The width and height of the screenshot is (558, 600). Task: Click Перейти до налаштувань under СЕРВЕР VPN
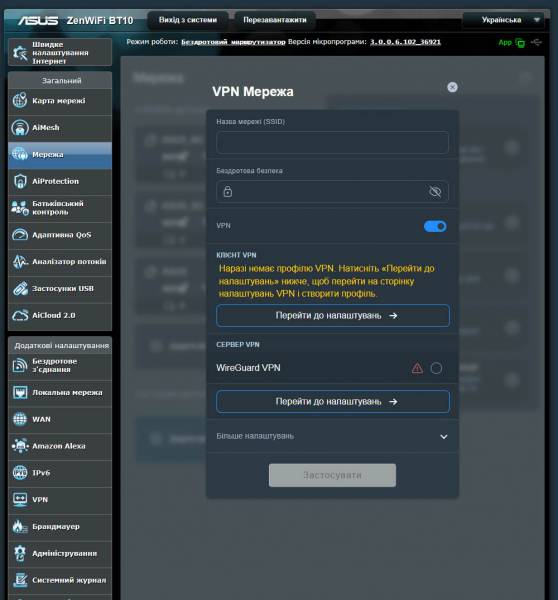pyautogui.click(x=333, y=402)
